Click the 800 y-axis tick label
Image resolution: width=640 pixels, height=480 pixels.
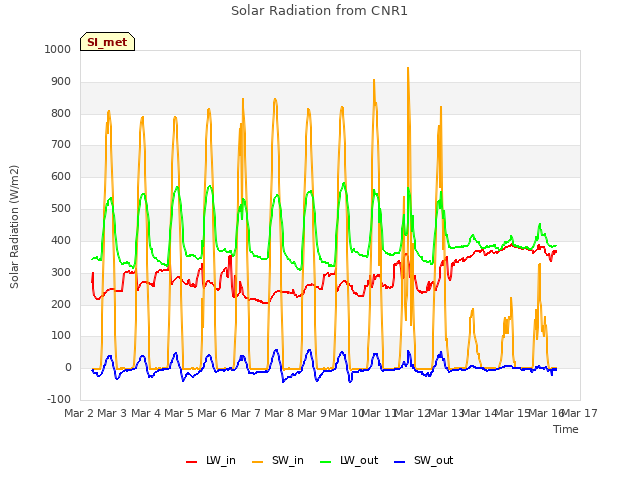click(x=61, y=113)
